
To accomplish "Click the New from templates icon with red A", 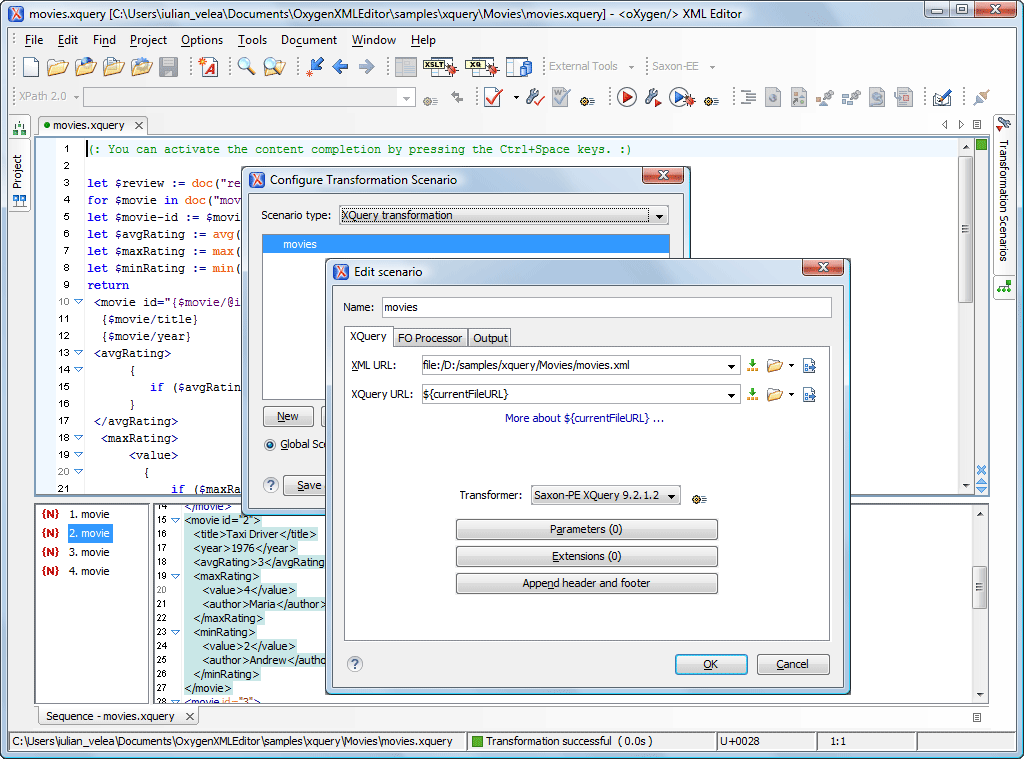I will coord(208,67).
